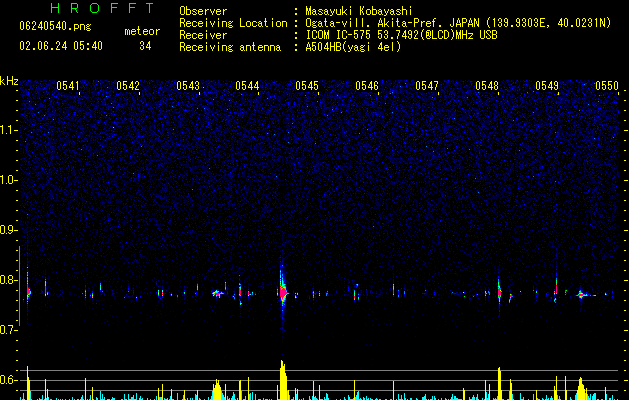This screenshot has height=400, width=629.
Task: Click the ICOM IC-575 receiver value
Action: coord(401,35)
